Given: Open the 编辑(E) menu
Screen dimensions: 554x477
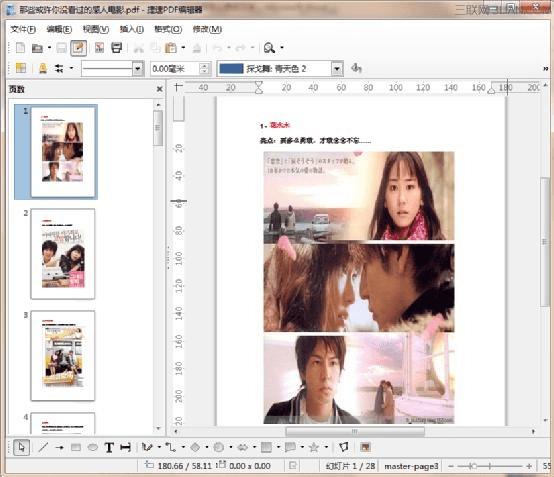Looking at the screenshot, I should [x=59, y=29].
